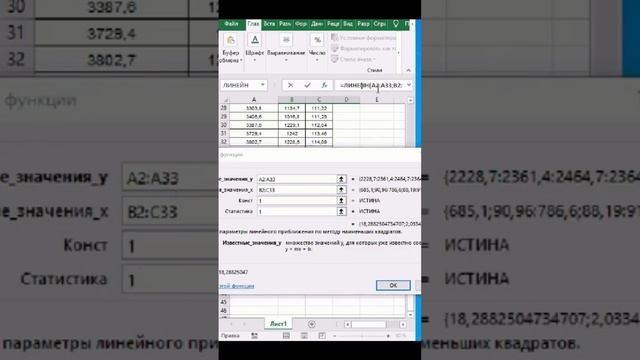Add a new sheet with the plus icon
This screenshot has height=360, width=640.
[x=311, y=324]
